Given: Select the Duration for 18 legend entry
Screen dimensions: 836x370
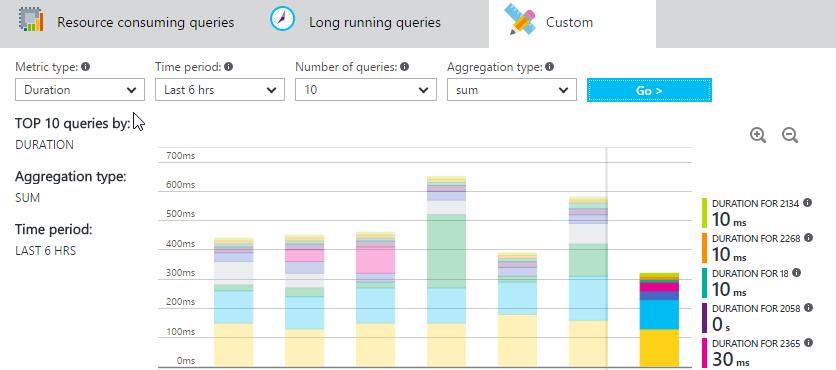Looking at the screenshot, I should (752, 283).
